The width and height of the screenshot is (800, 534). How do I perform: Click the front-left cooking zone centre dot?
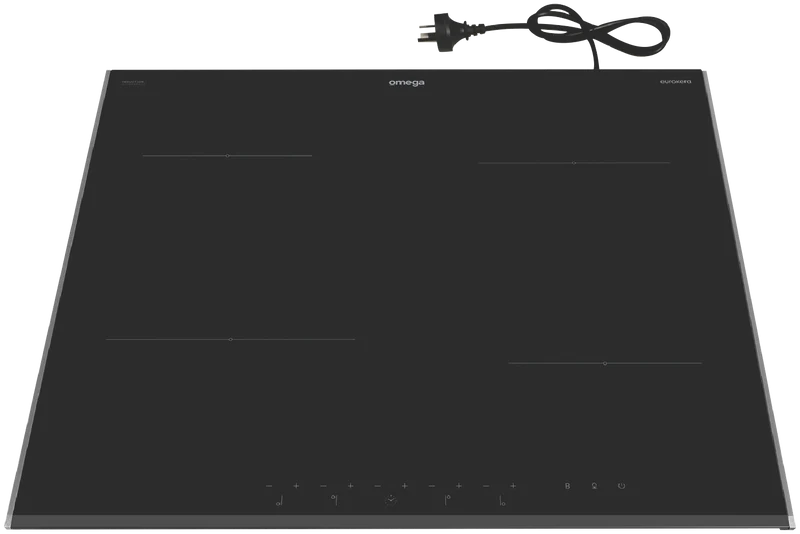click(x=231, y=339)
